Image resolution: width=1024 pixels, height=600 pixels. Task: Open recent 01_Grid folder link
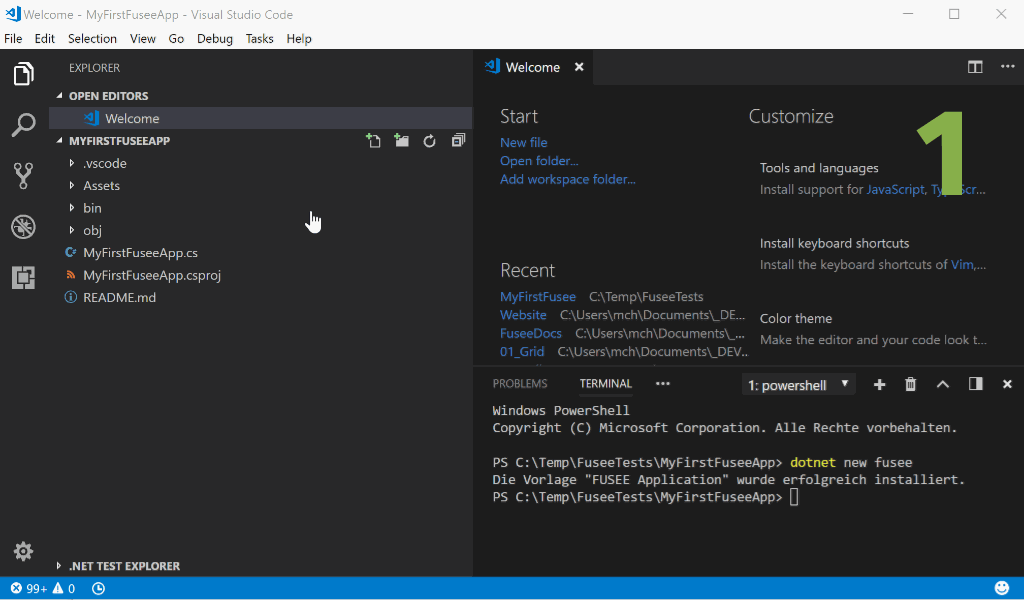pyautogui.click(x=522, y=351)
